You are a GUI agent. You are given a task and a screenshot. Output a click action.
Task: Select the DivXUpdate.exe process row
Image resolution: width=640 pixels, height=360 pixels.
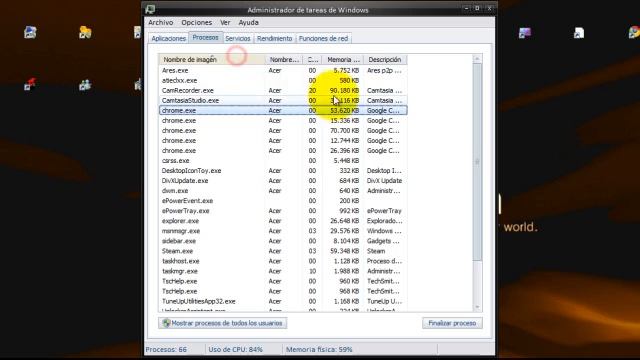point(283,180)
